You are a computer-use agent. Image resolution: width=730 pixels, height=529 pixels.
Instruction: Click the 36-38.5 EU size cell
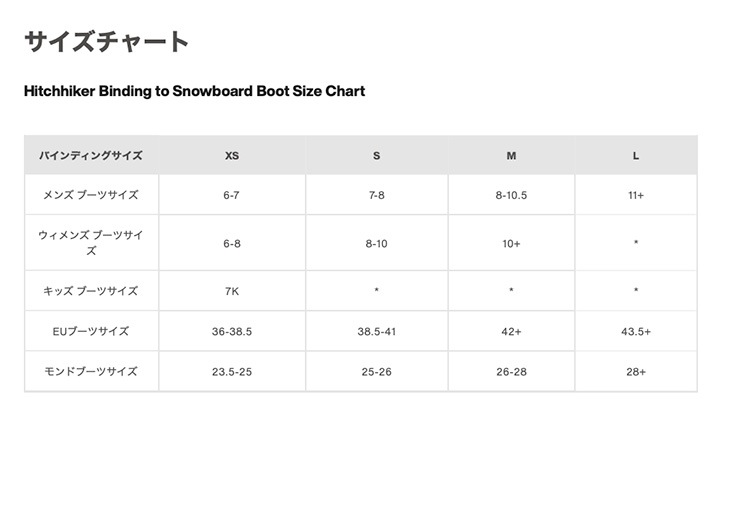click(232, 331)
